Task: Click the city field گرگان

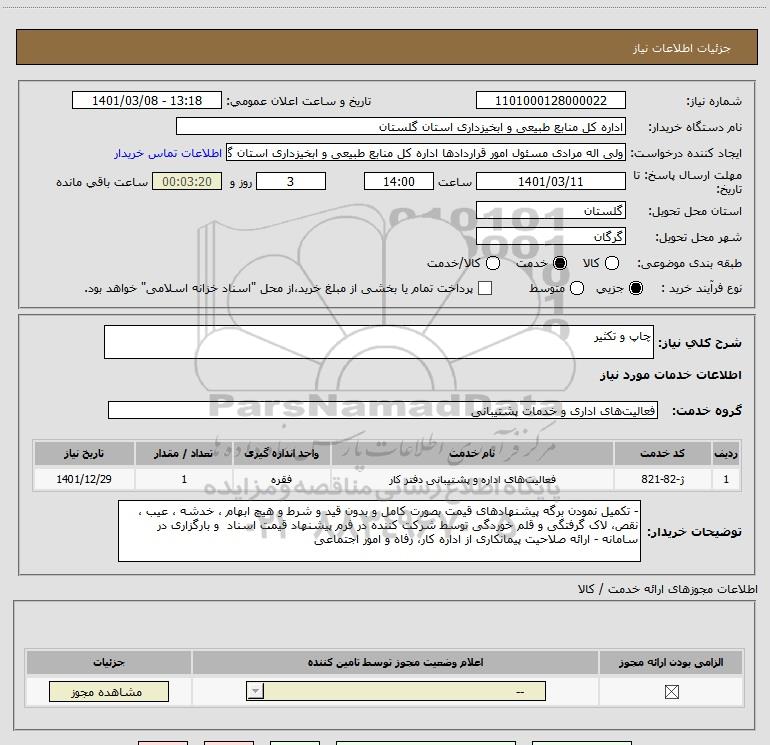Action: [x=550, y=237]
